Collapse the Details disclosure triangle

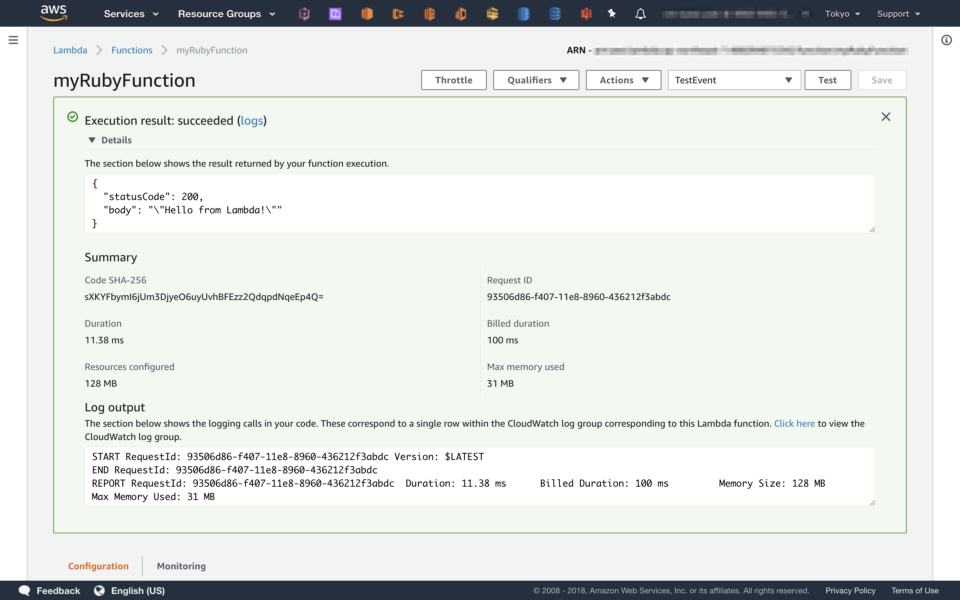94,140
